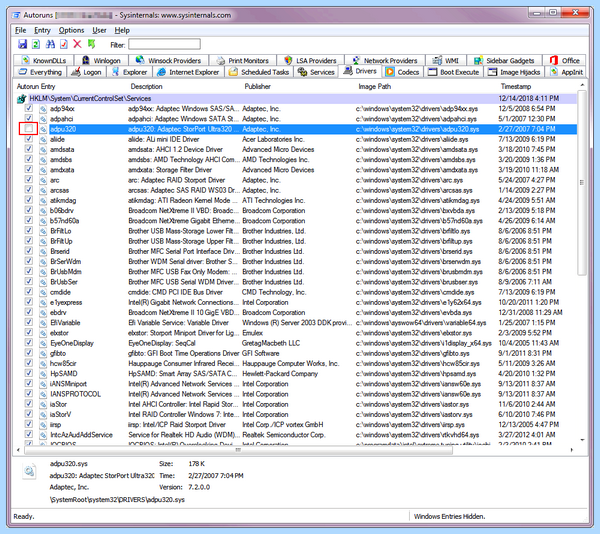
Task: Click the green Jump to Entry icon
Action: point(91,44)
